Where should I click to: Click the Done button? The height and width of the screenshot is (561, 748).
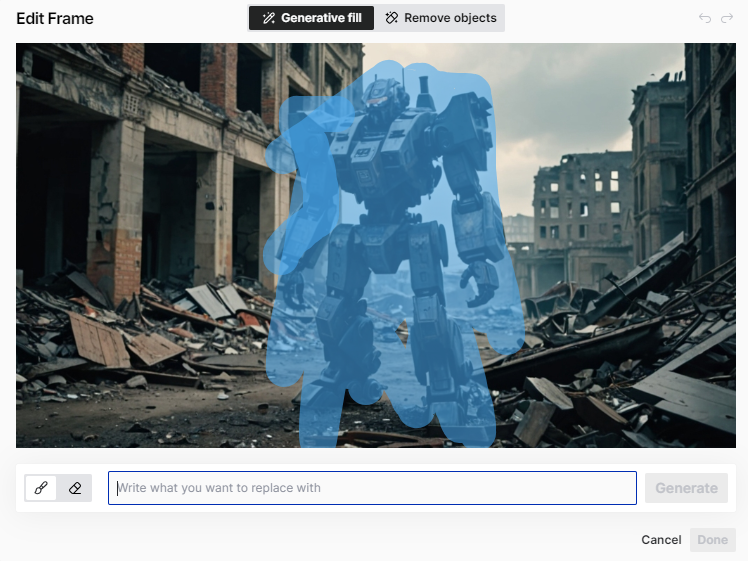pos(712,540)
